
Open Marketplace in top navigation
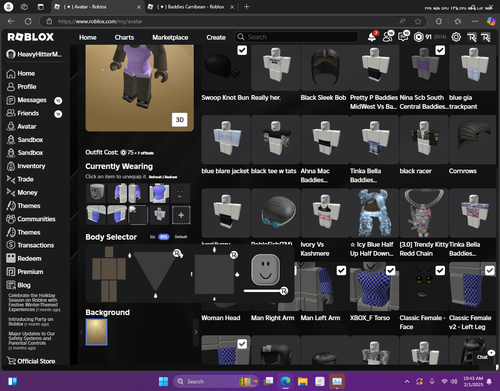pos(170,37)
